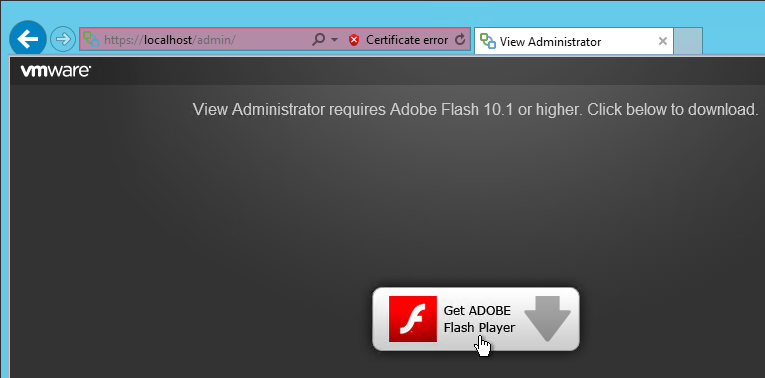Open the Certificate error details
The height and width of the screenshot is (378, 765).
pyautogui.click(x=407, y=40)
